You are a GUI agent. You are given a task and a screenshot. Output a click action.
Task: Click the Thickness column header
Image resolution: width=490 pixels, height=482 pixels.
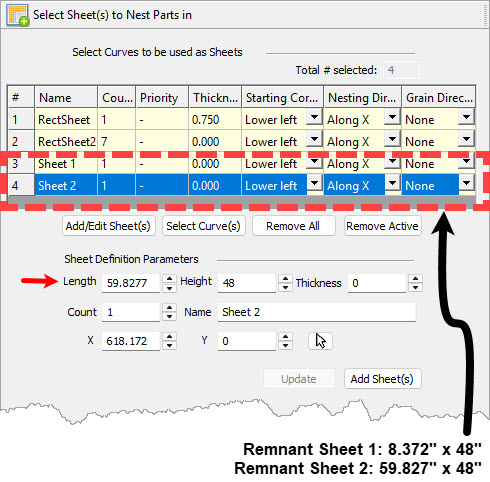[x=215, y=97]
